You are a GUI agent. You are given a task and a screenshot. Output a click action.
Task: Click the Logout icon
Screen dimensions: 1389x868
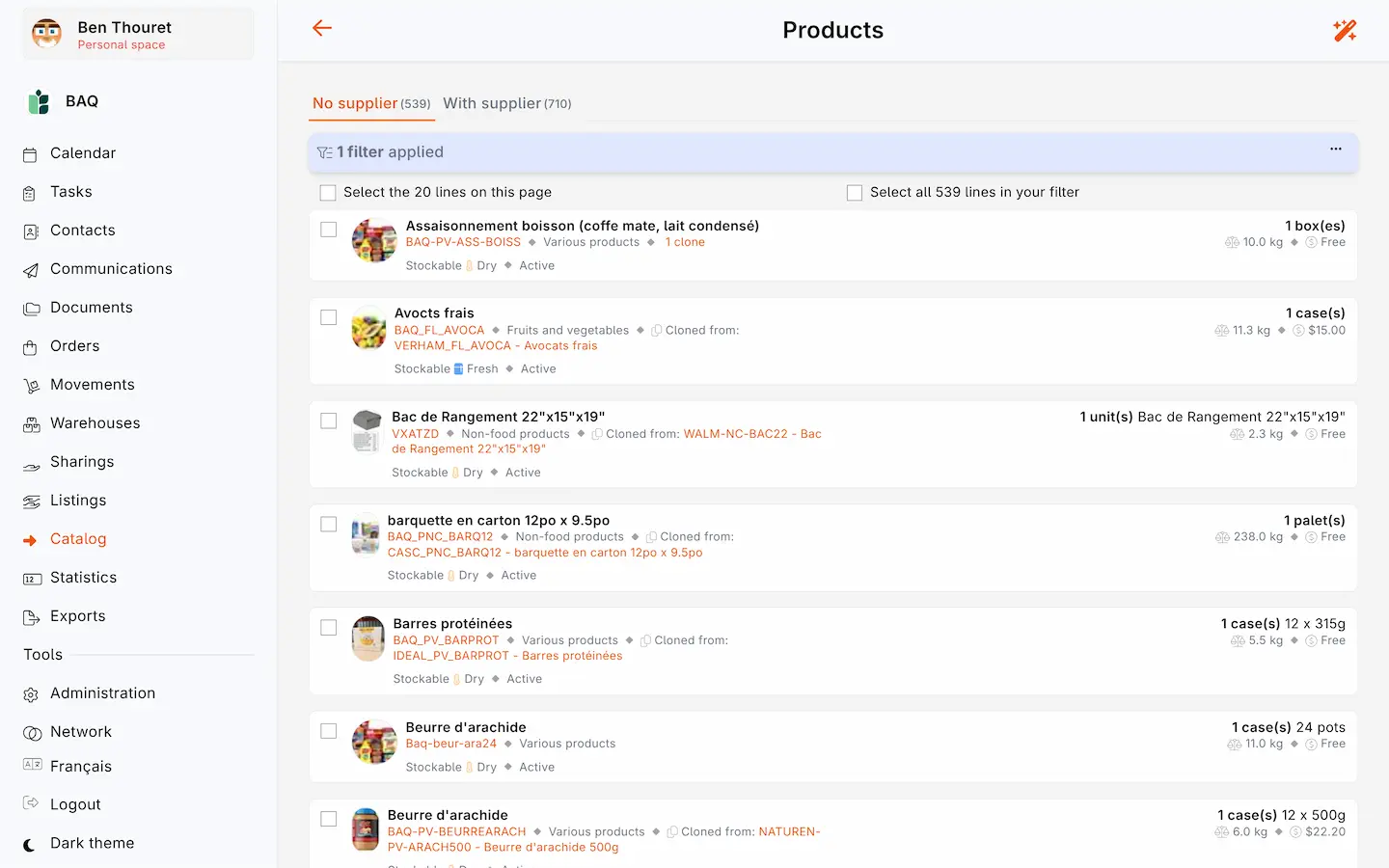tap(31, 803)
